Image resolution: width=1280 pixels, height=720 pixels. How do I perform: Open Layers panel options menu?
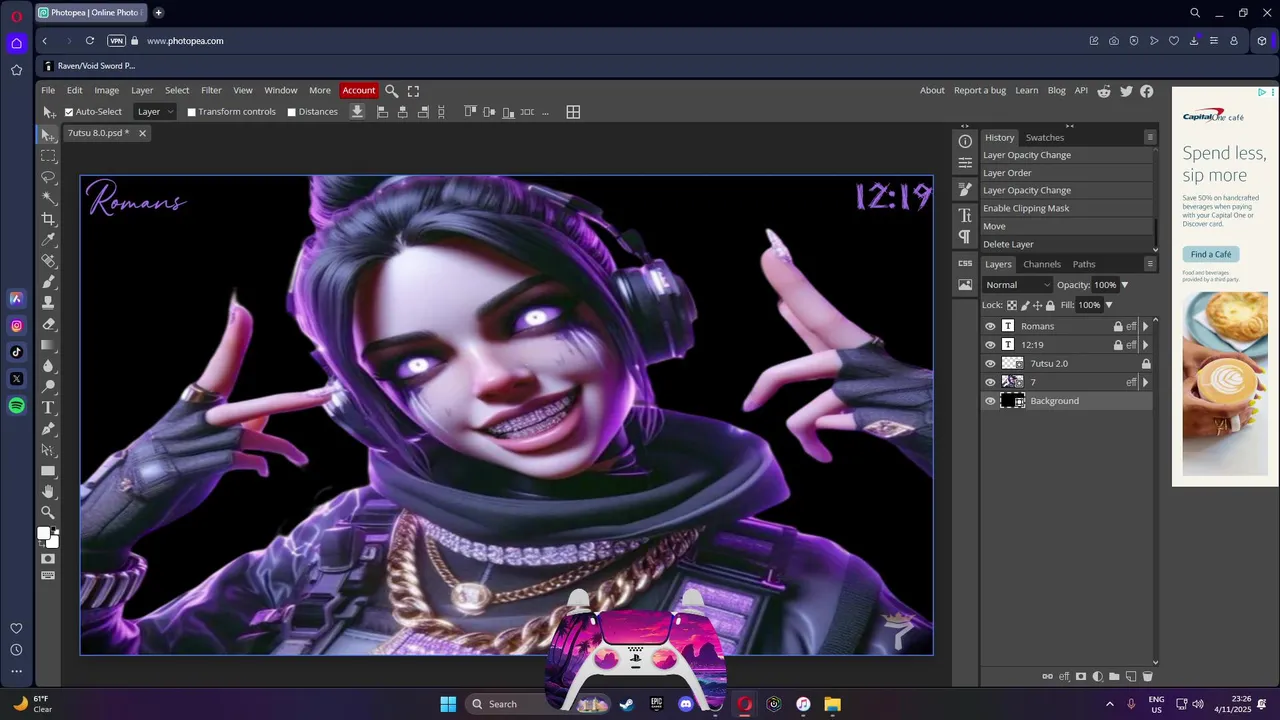(x=1150, y=264)
